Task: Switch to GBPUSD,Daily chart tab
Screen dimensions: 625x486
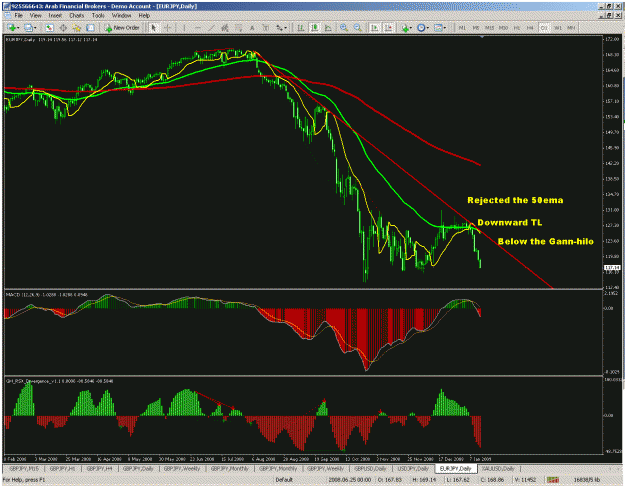Action: [370, 468]
